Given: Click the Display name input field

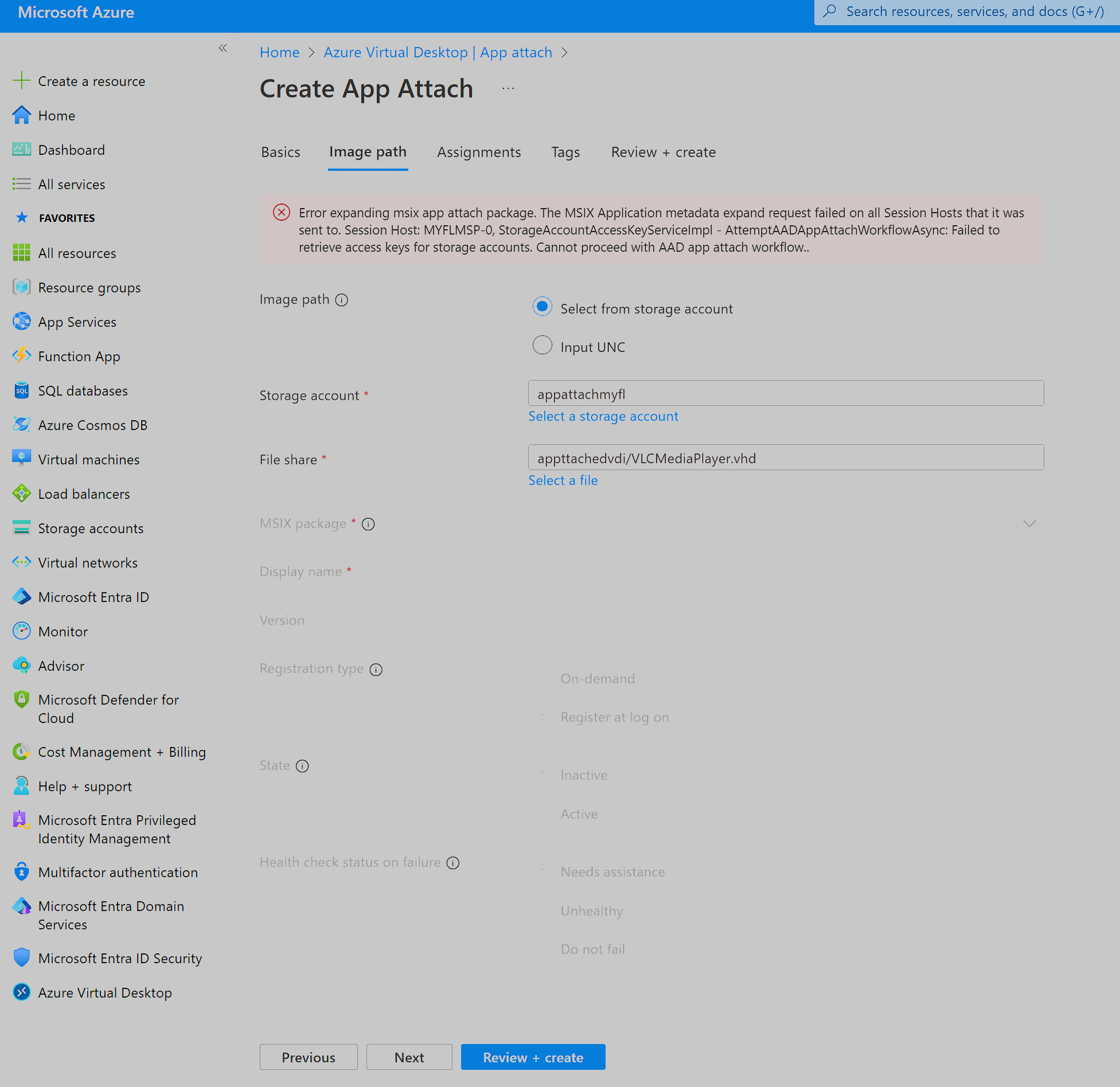Looking at the screenshot, I should click(x=786, y=572).
